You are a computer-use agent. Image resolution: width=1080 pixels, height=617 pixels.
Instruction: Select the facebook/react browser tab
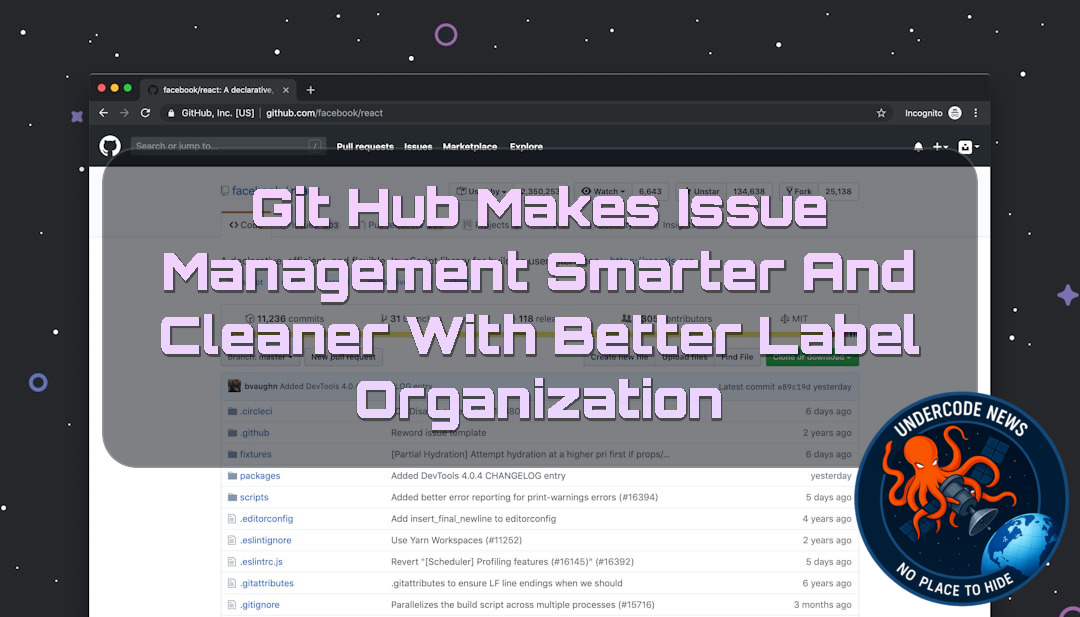218,90
